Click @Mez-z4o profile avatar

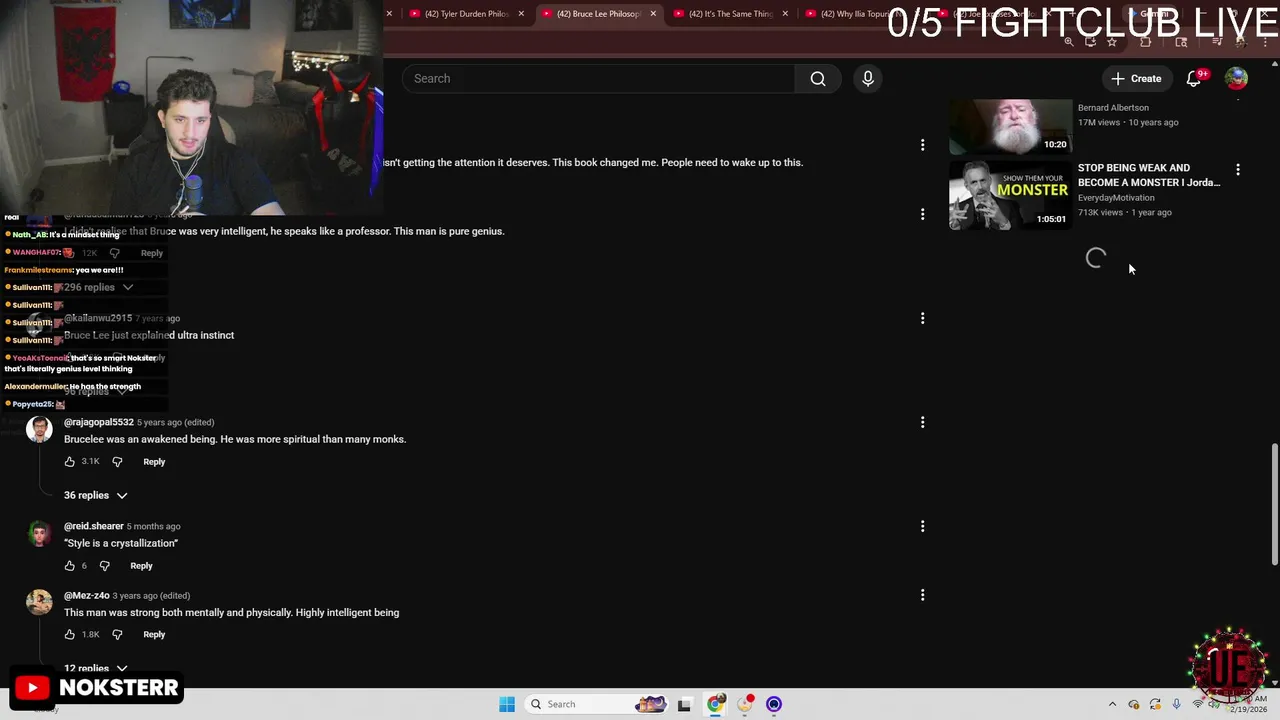(x=39, y=602)
